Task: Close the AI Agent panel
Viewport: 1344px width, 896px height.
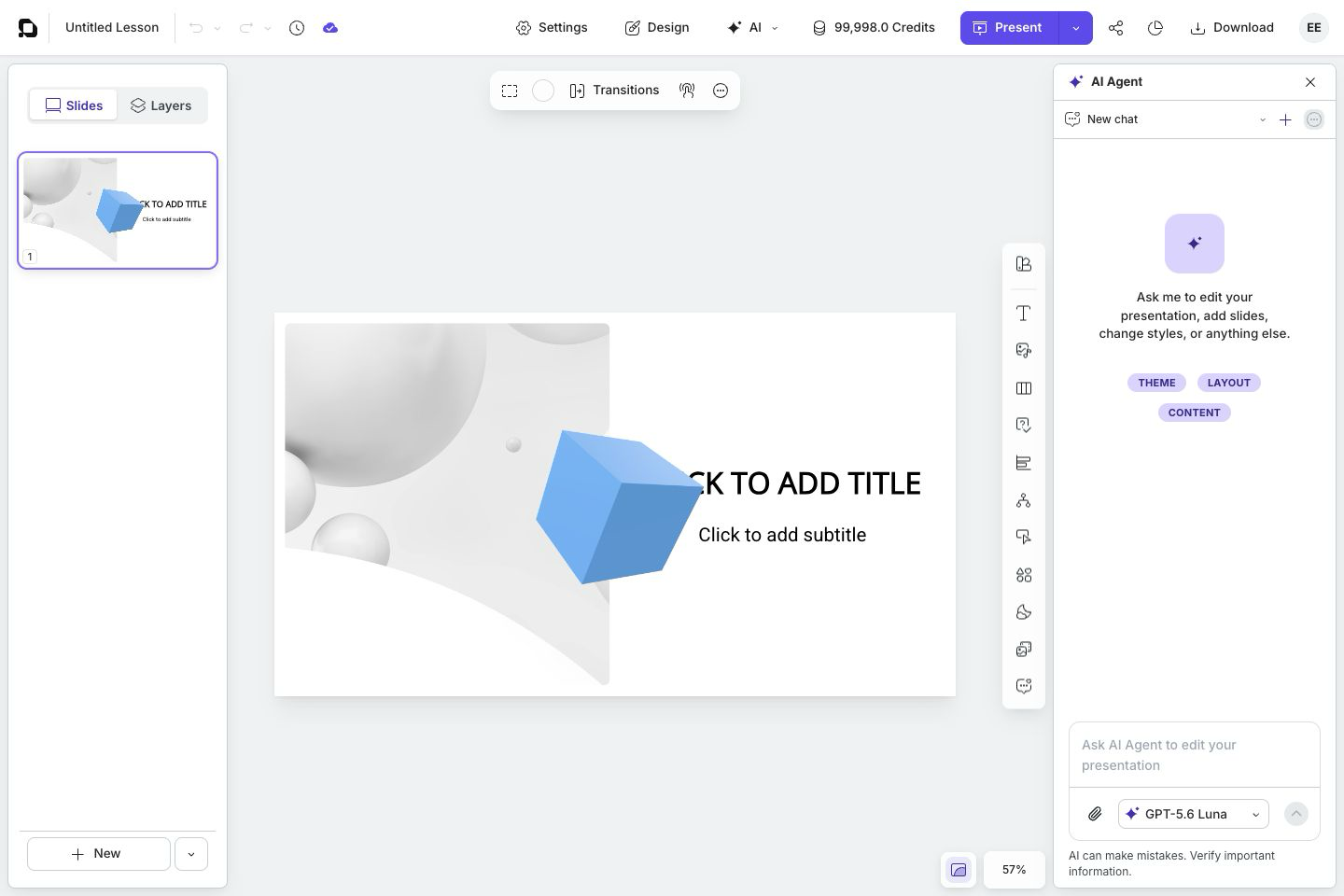Action: pos(1310,82)
